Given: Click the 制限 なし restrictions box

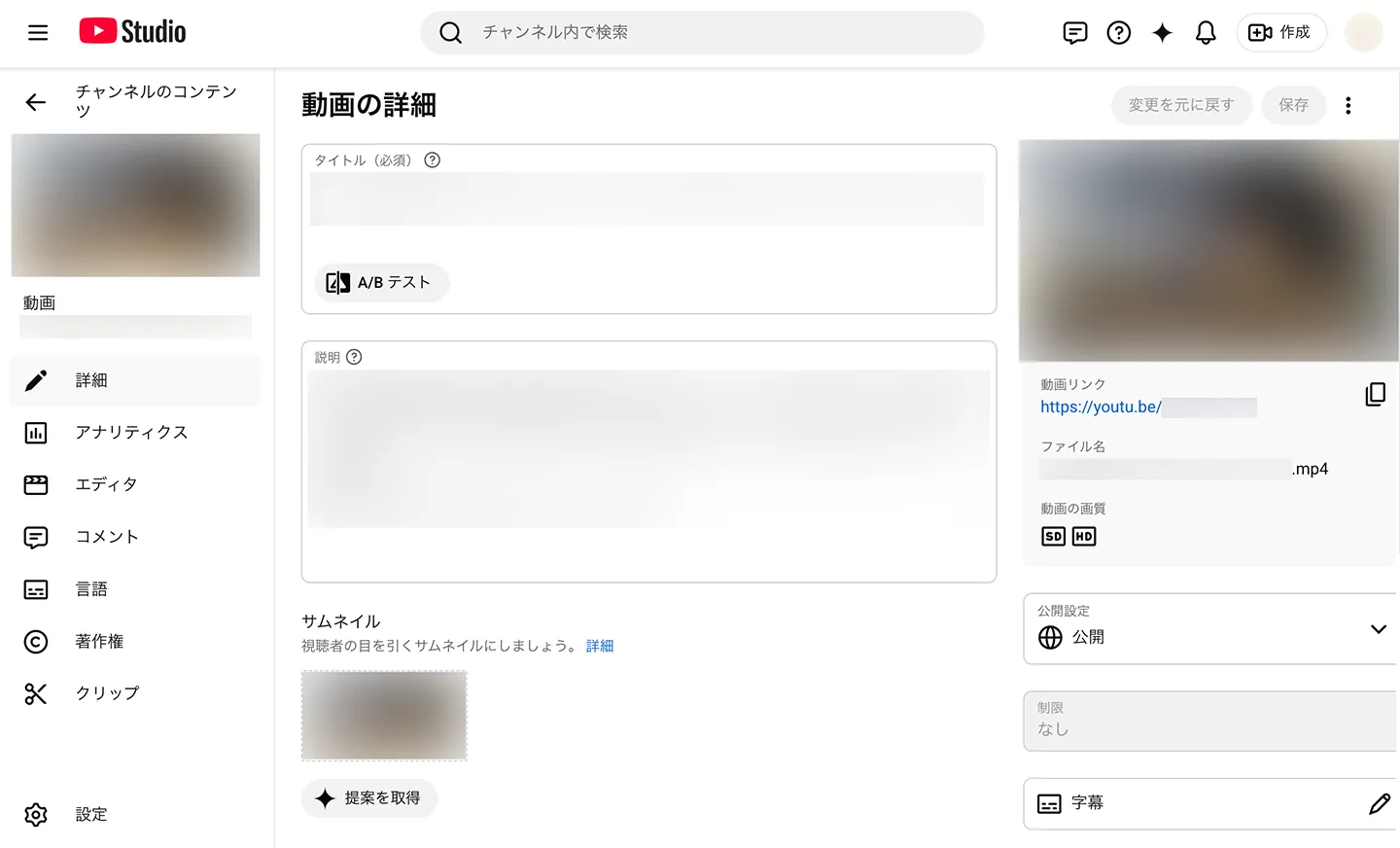Looking at the screenshot, I should click(x=1211, y=722).
